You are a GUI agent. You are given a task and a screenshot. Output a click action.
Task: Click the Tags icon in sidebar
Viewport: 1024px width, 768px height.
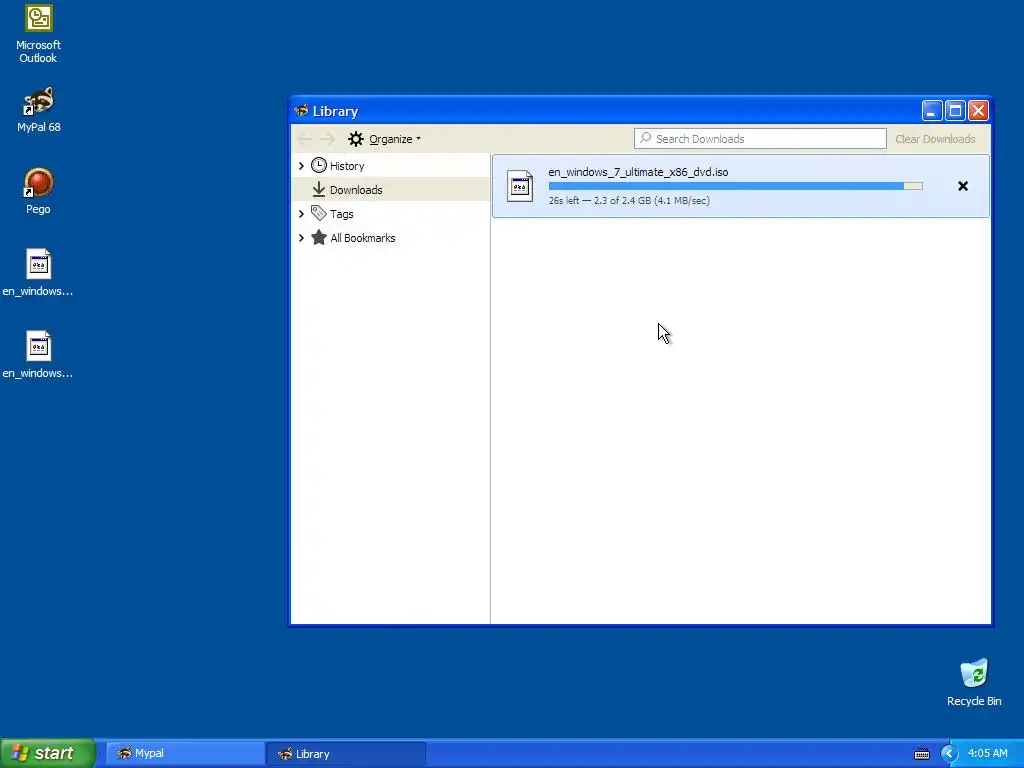(x=319, y=213)
